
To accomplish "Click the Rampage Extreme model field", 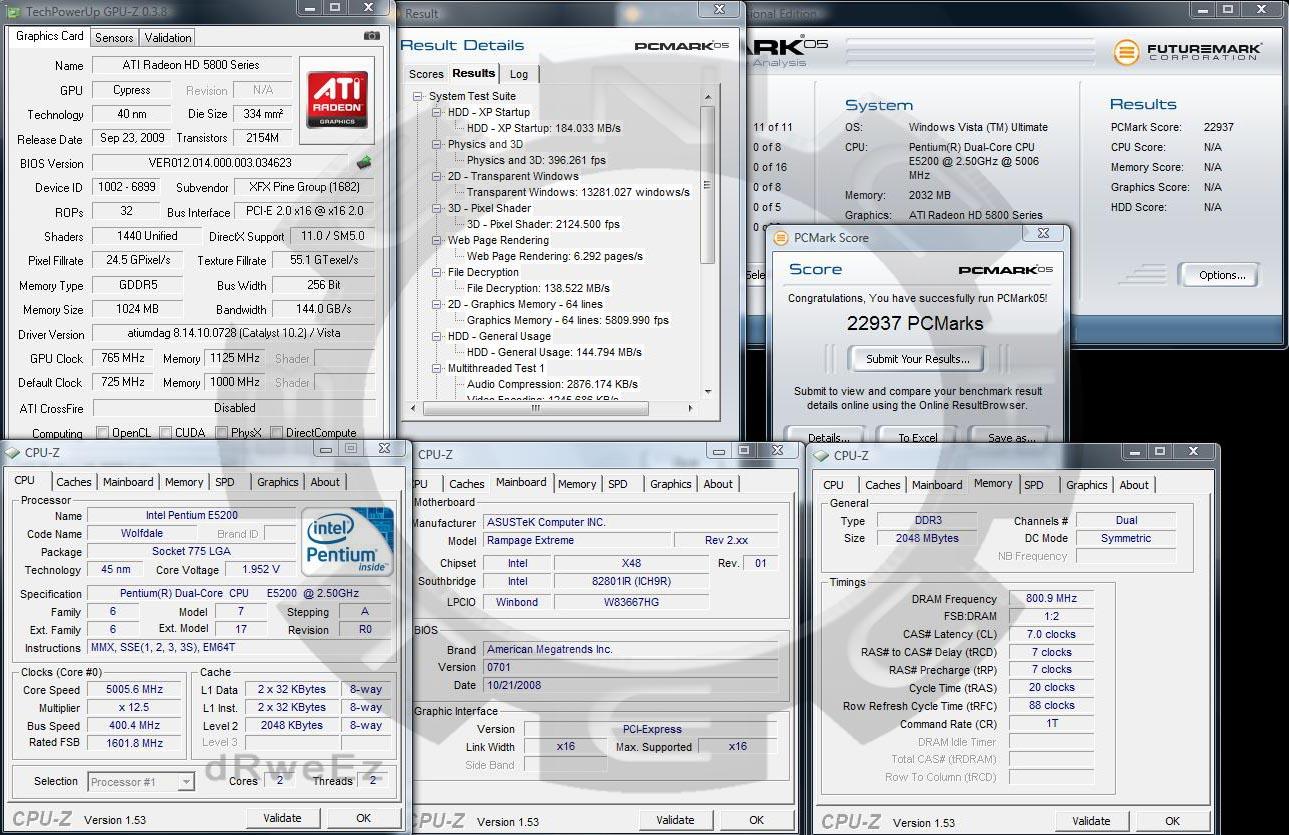I will [576, 541].
